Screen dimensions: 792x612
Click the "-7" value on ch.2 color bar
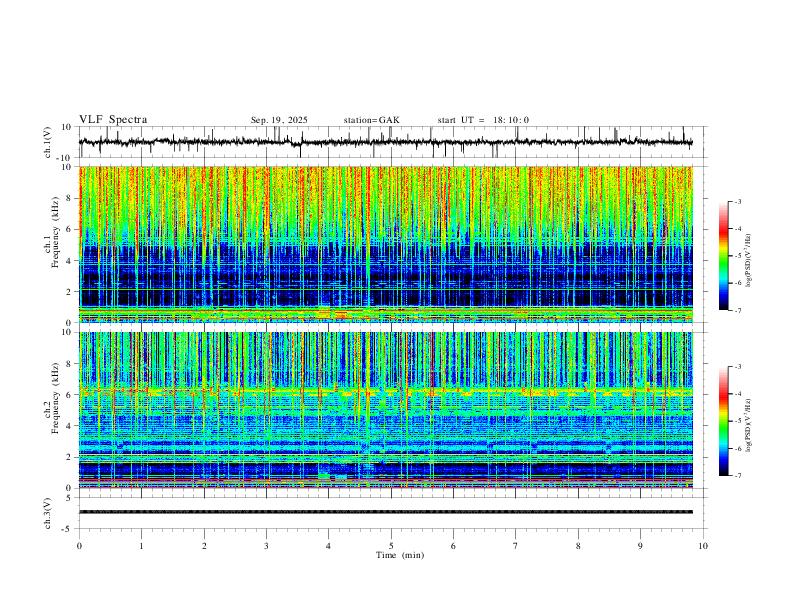tap(737, 476)
